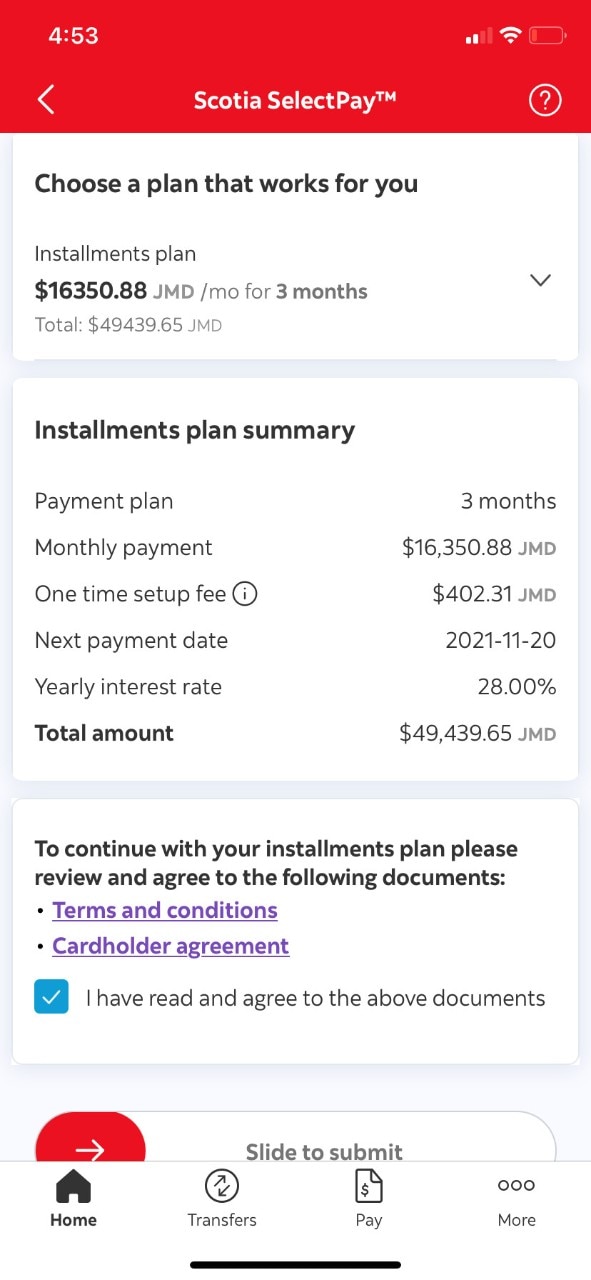Expand the installments plan chevron
This screenshot has width=591, height=1280.
[x=540, y=280]
